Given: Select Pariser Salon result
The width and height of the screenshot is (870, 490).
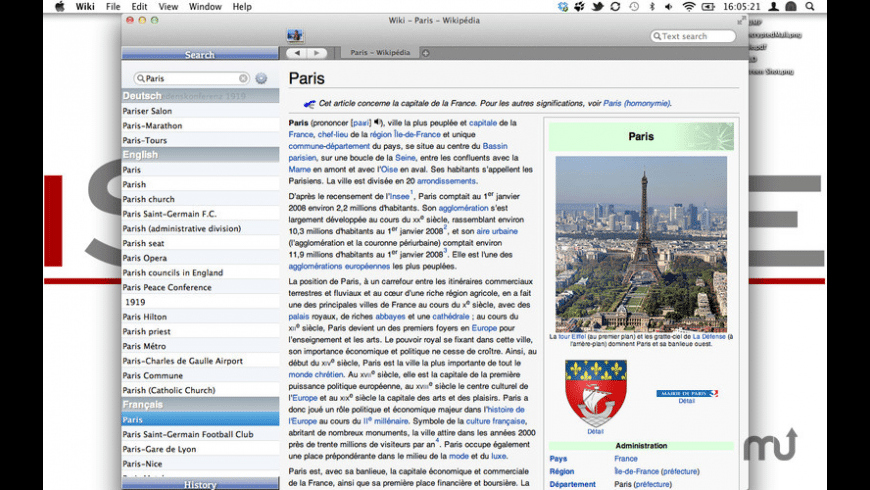Looking at the screenshot, I should 200,111.
